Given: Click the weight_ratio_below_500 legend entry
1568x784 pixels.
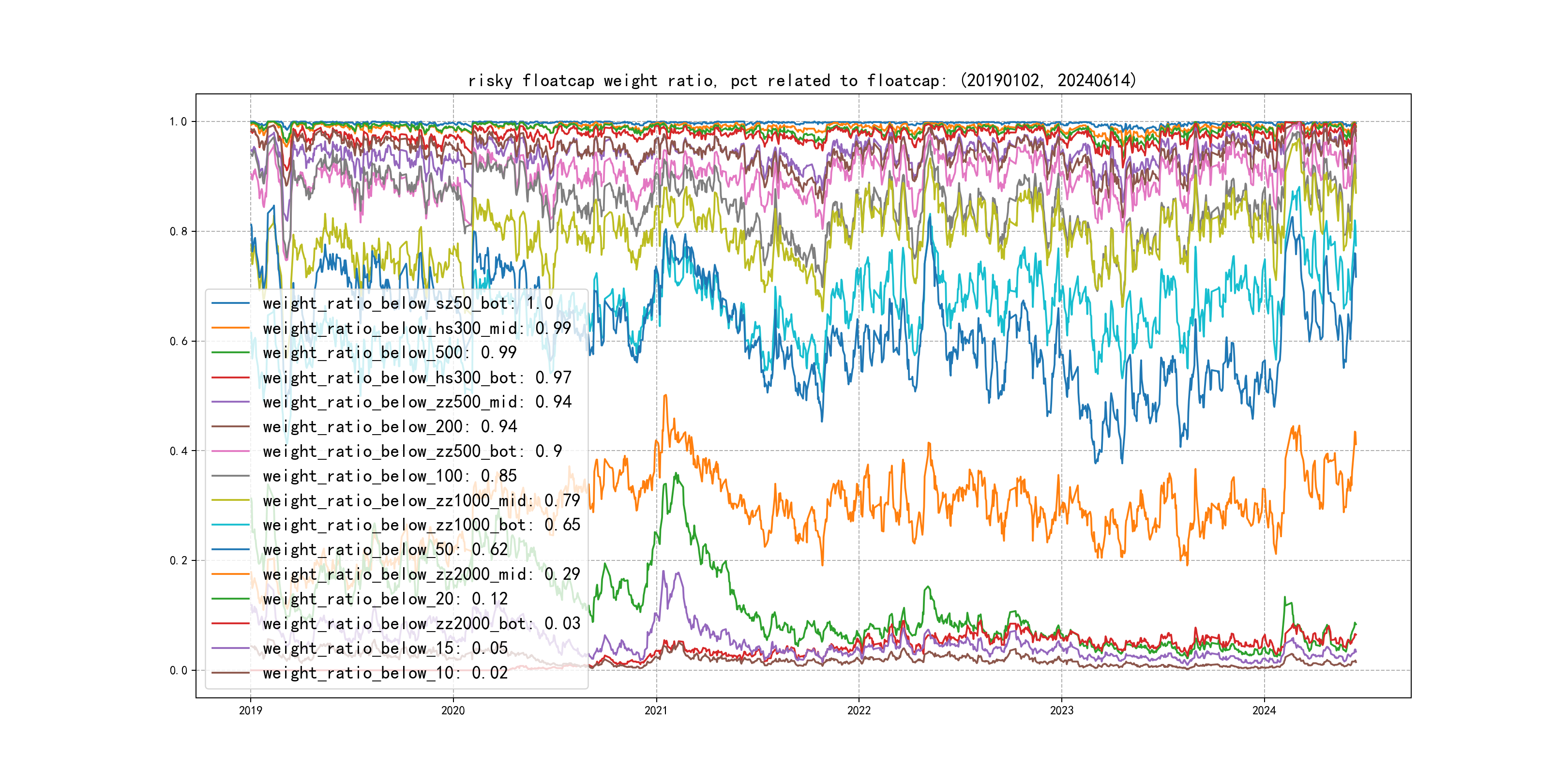Looking at the screenshot, I should point(390,352).
